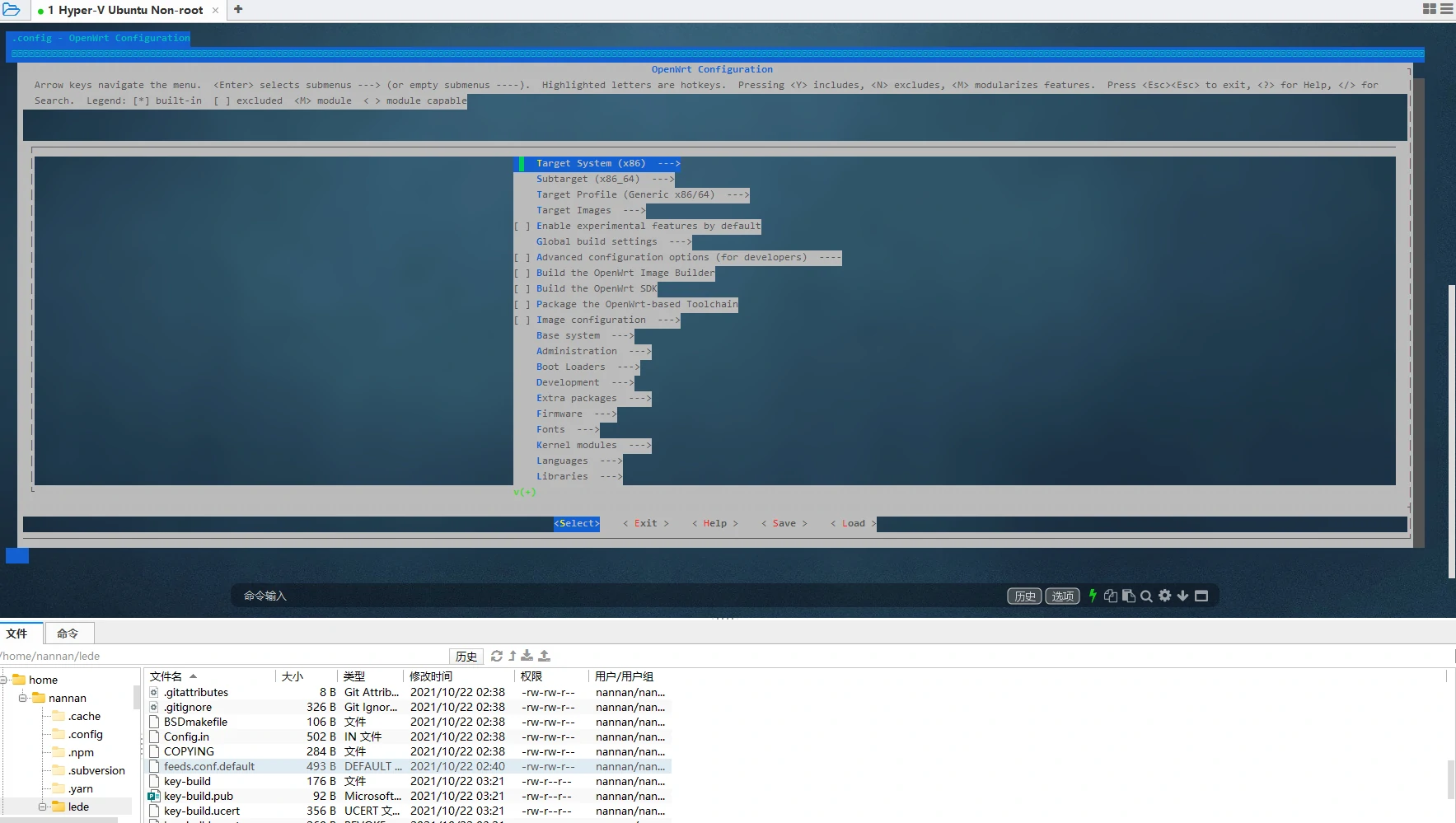Click the /home/nannan/lede path field
Viewport: 1456px width, 823px height.
224,656
